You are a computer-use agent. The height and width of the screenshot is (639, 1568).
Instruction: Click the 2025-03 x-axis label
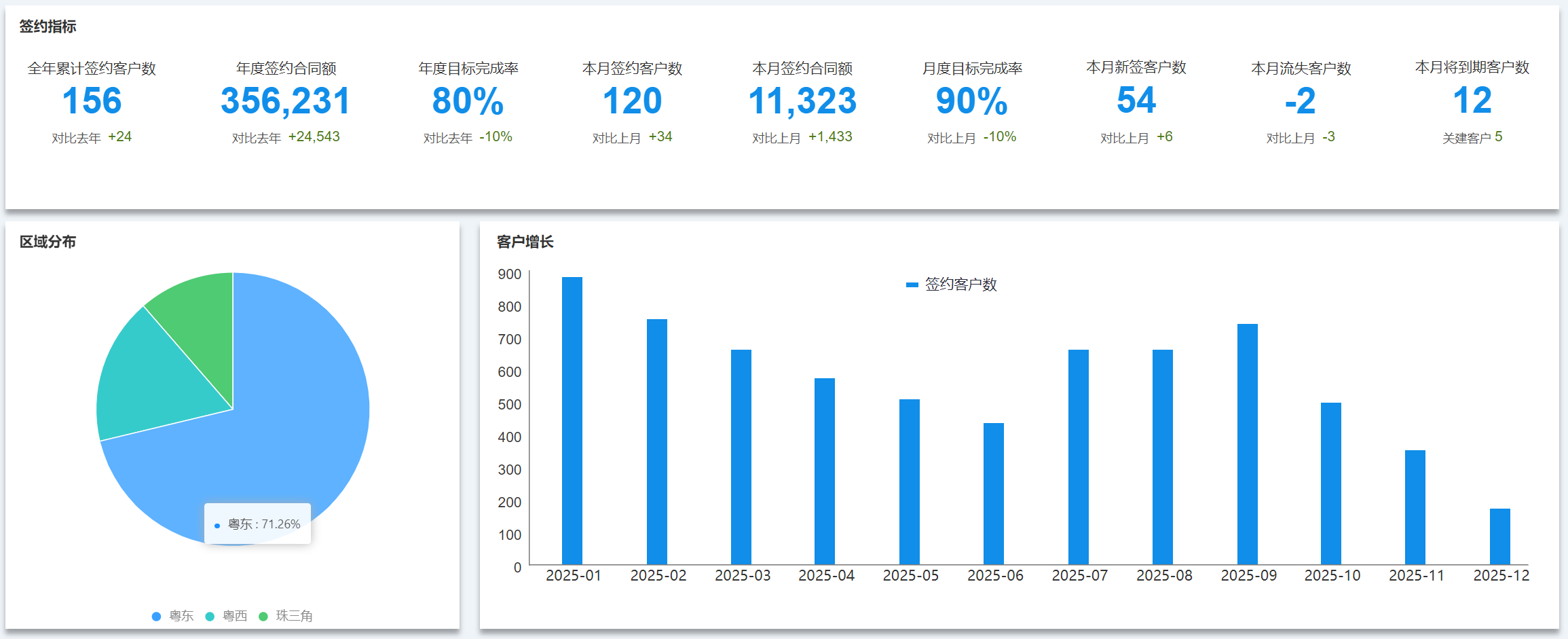pos(742,576)
